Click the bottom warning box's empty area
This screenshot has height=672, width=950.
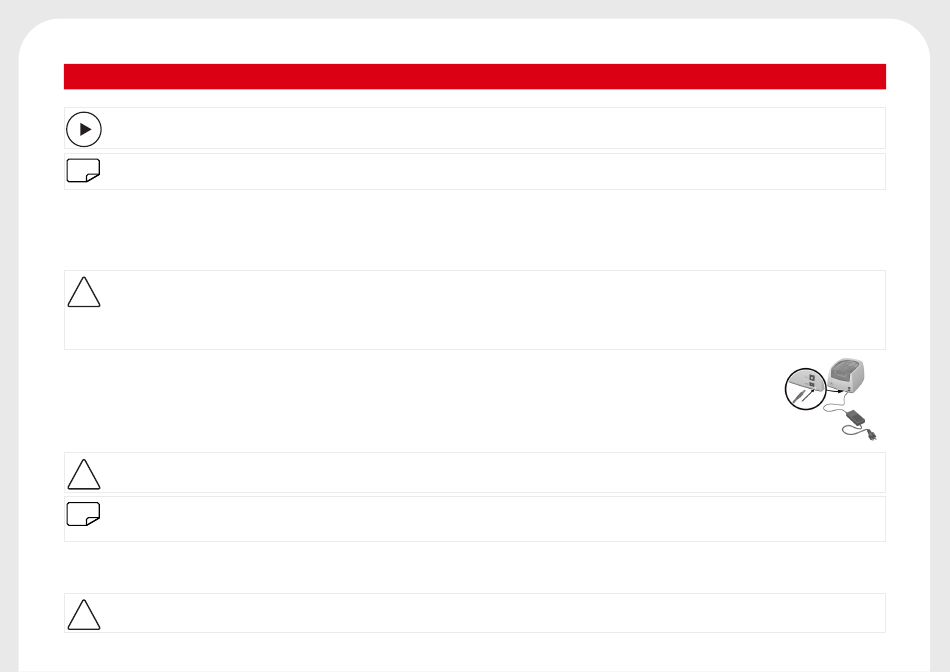[x=494, y=613]
